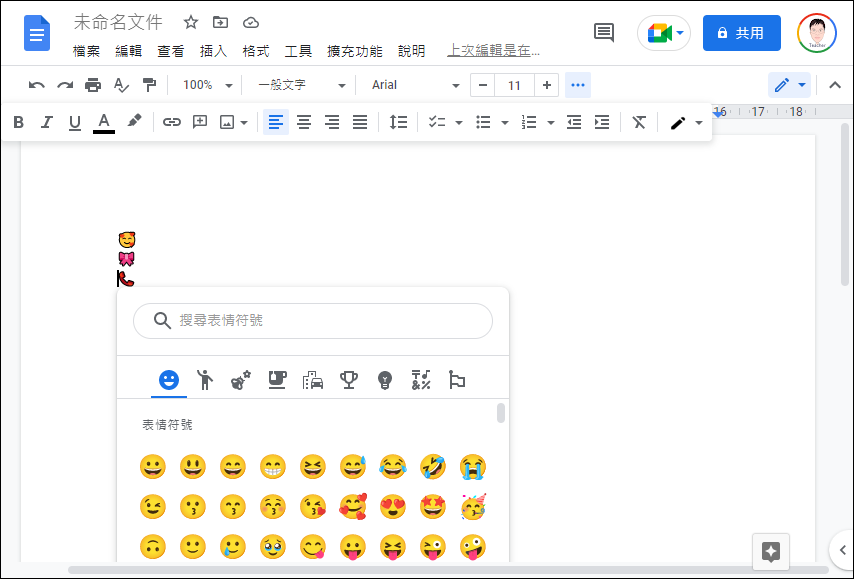The width and height of the screenshot is (854, 579).
Task: Switch to the food and drink emoji tab
Action: coord(277,380)
